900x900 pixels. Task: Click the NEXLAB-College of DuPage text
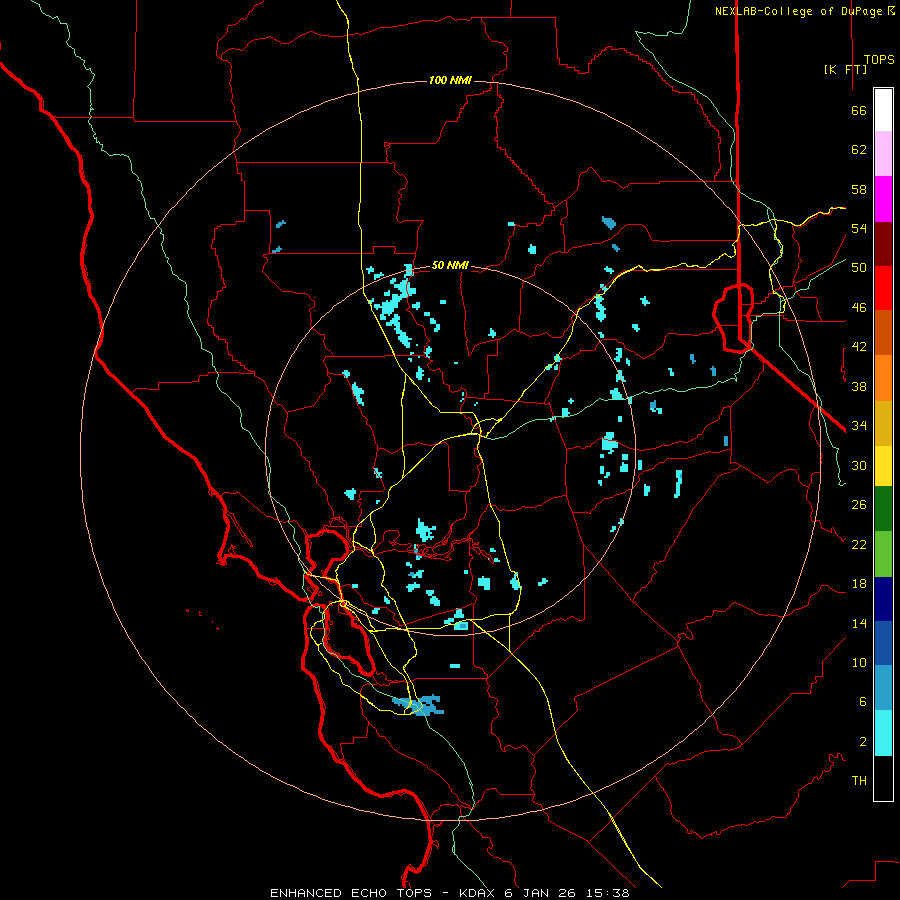(x=800, y=11)
